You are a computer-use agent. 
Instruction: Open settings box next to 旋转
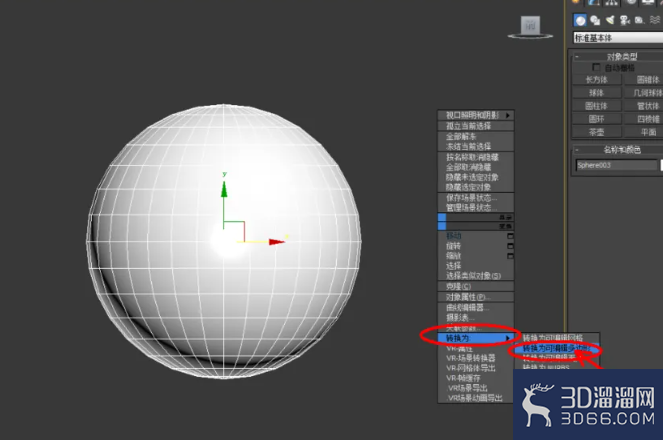click(510, 246)
